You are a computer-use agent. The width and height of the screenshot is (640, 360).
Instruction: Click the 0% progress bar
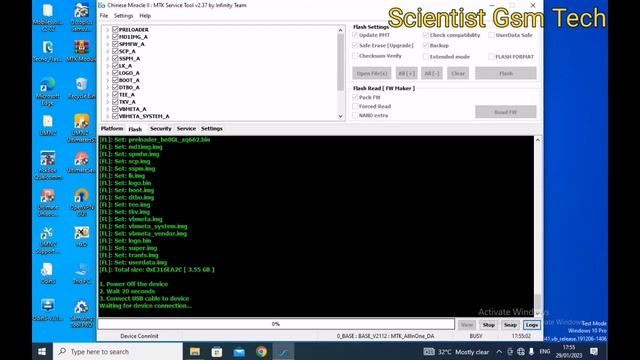click(276, 324)
